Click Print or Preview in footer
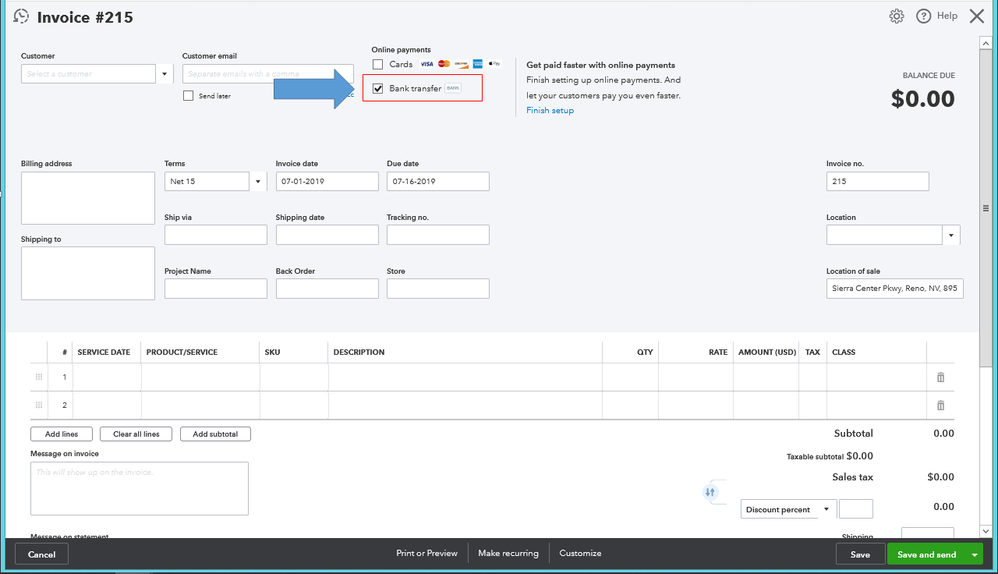 (427, 553)
